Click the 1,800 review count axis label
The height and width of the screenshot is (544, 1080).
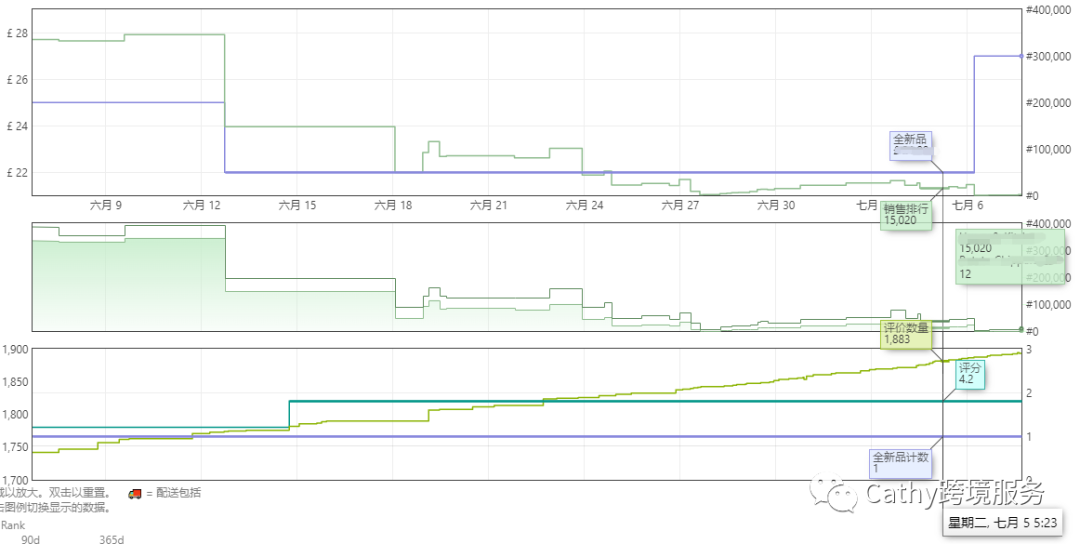pos(14,415)
